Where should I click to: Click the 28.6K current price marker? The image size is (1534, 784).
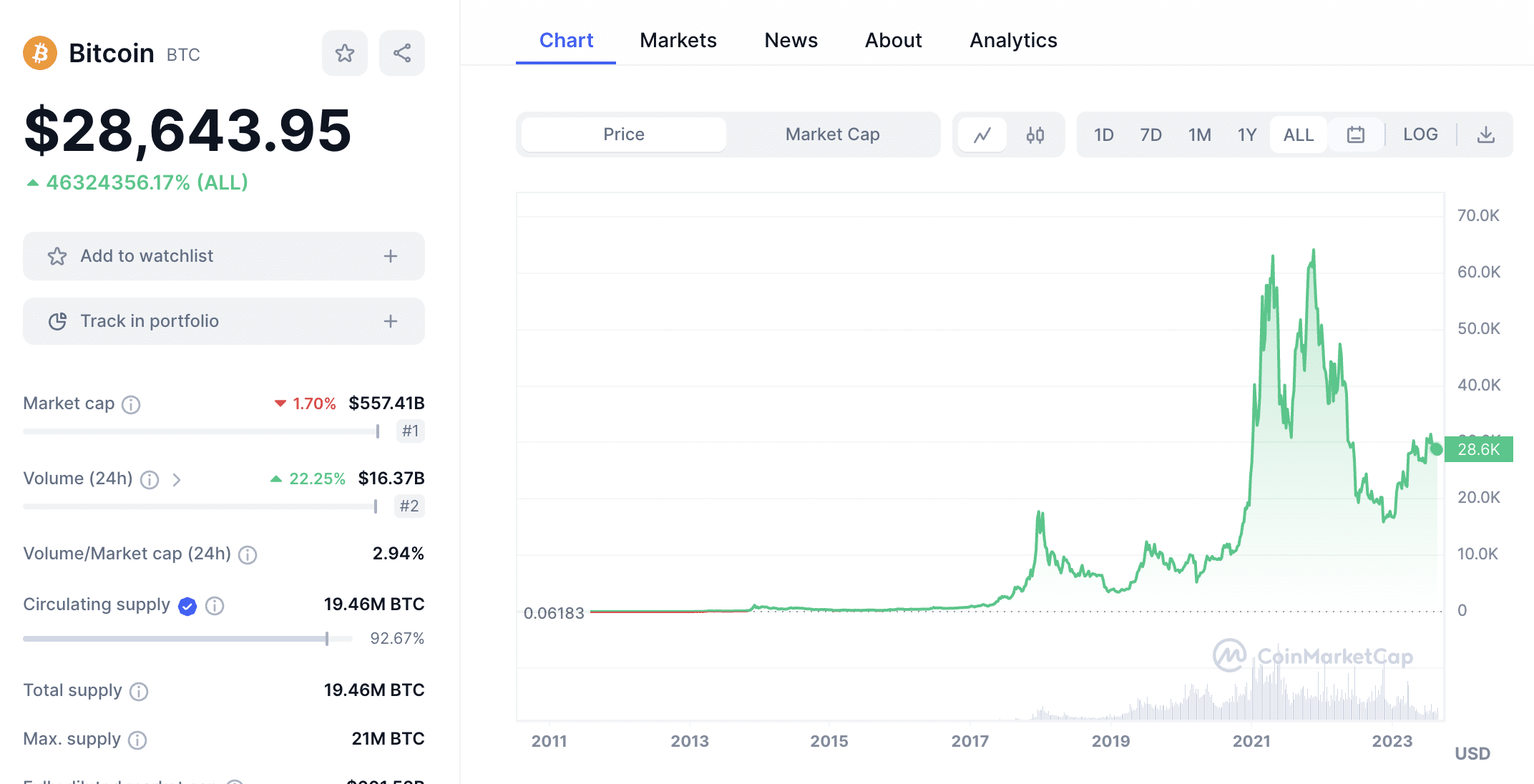pyautogui.click(x=1478, y=449)
